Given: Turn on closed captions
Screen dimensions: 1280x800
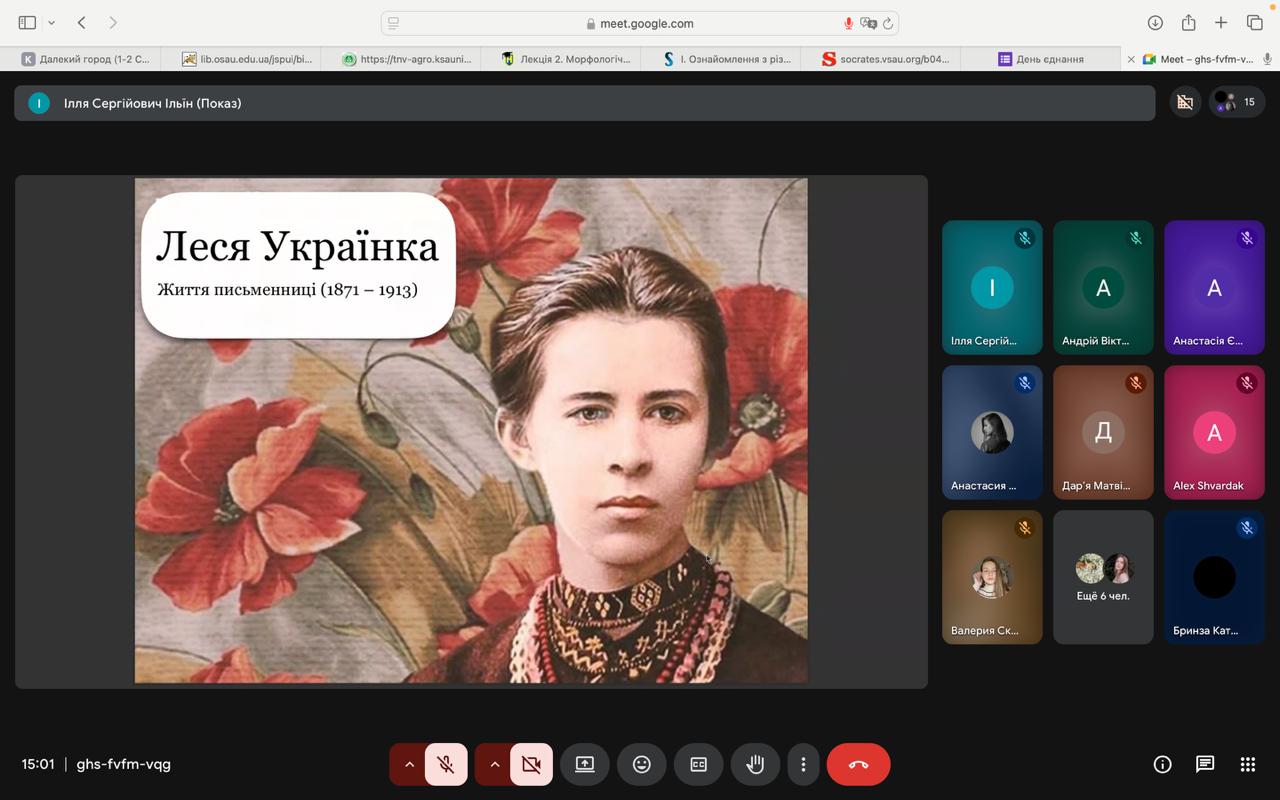Looking at the screenshot, I should 698,764.
